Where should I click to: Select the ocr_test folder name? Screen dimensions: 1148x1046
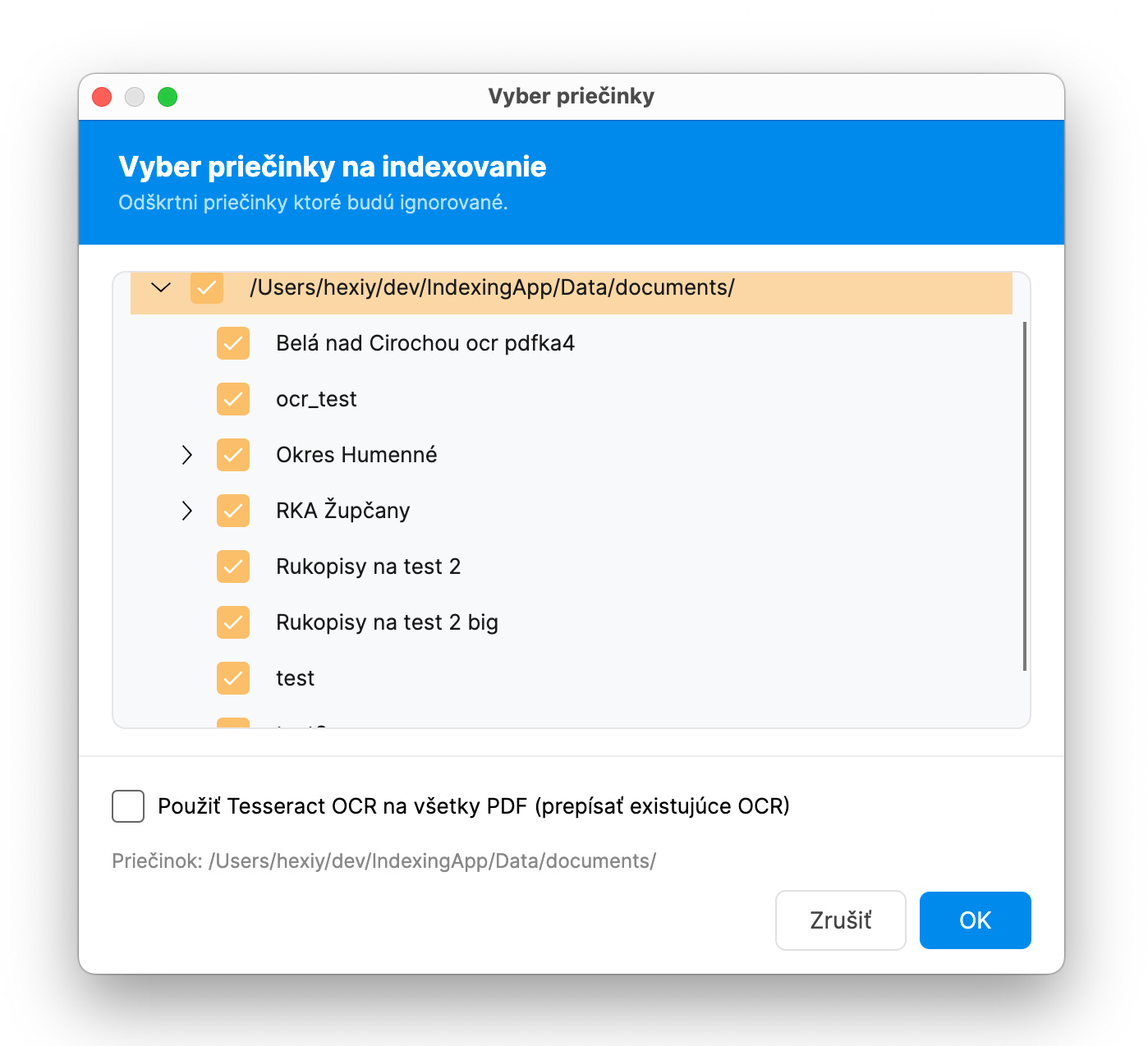[x=316, y=399]
